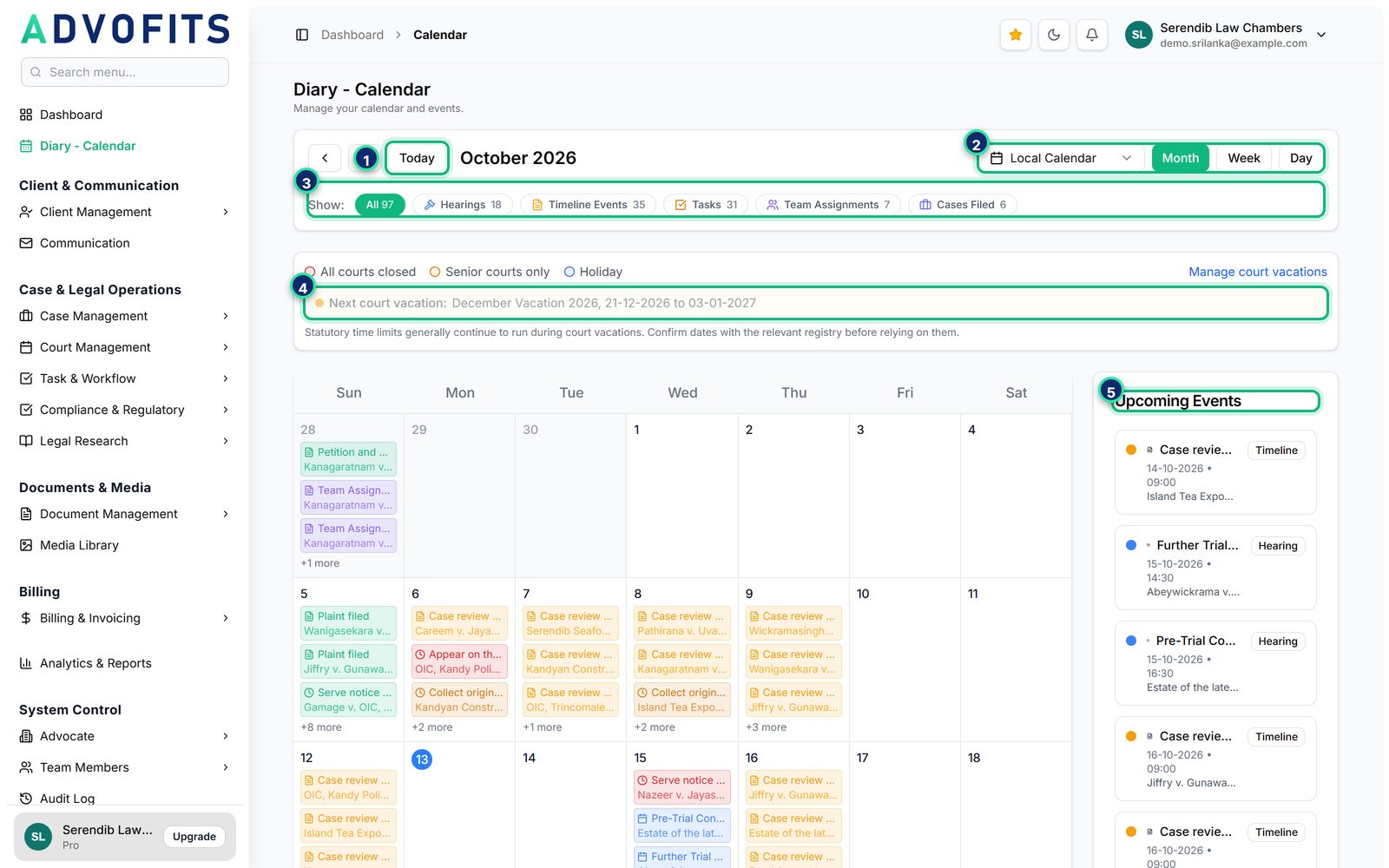Click the Dashboard grid icon in sidebar
This screenshot has width=1389, height=868.
[26, 115]
